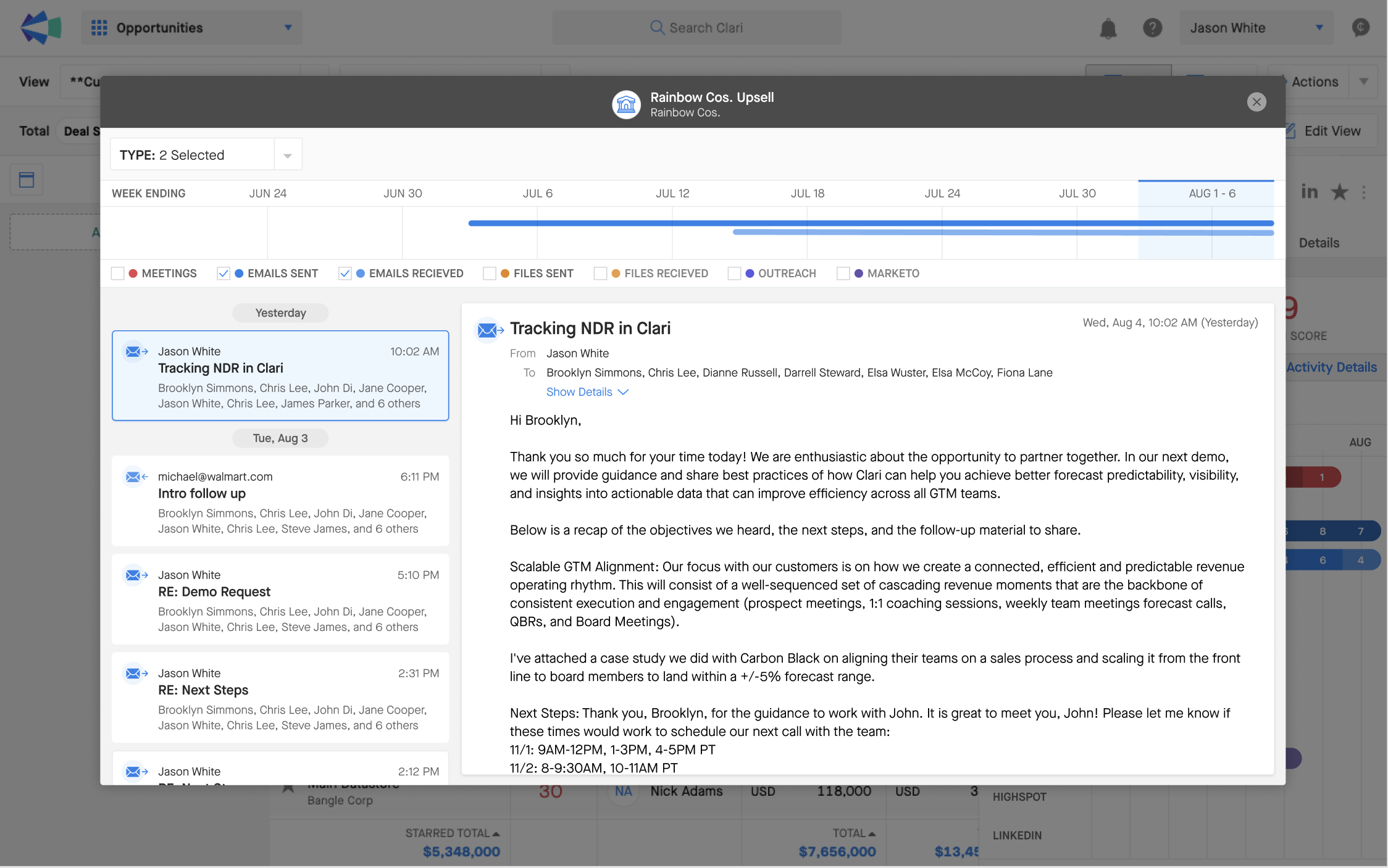Click the dark blue emails sent timeline bar
The image size is (1388, 868).
[x=871, y=223]
